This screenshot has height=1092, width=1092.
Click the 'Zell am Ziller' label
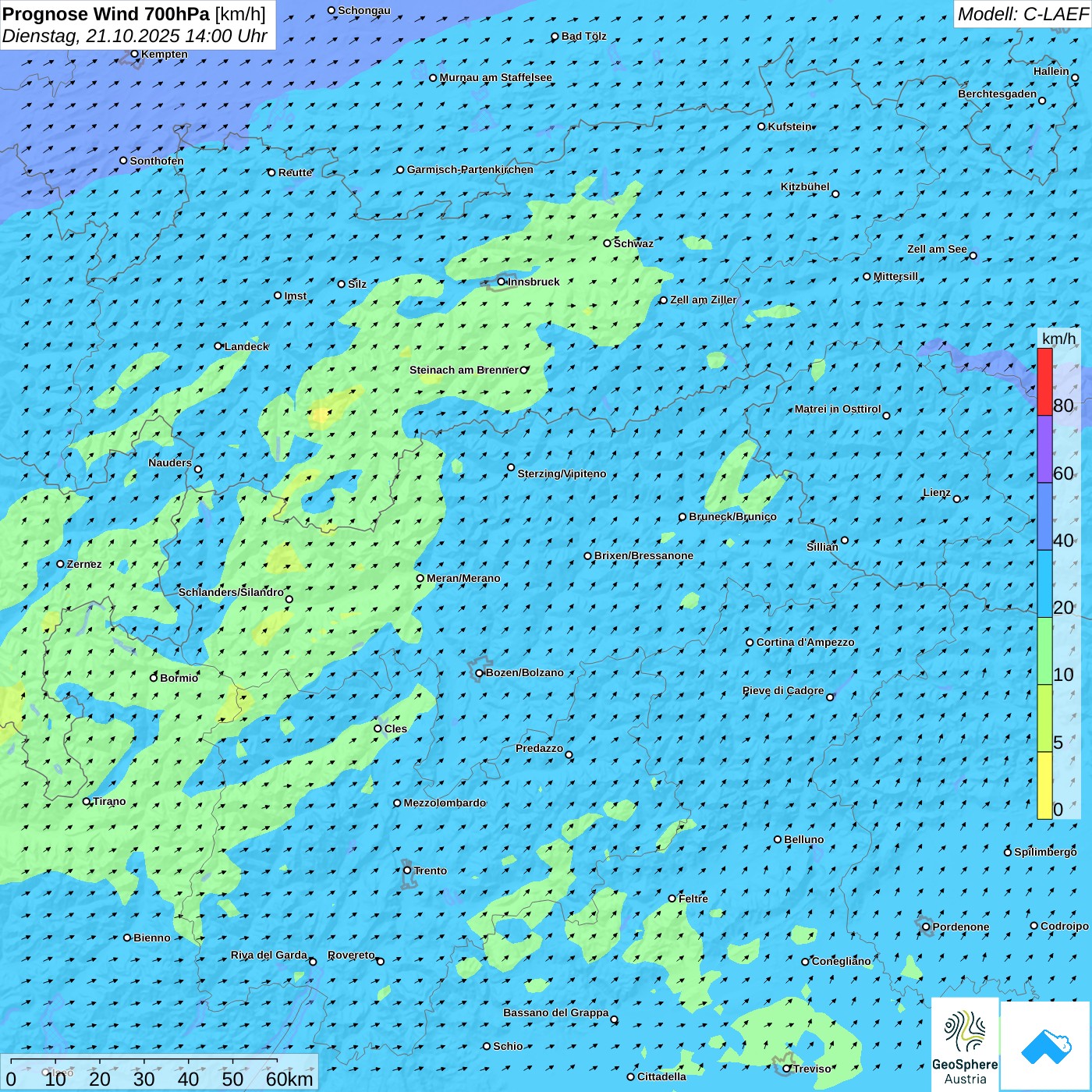tap(704, 300)
